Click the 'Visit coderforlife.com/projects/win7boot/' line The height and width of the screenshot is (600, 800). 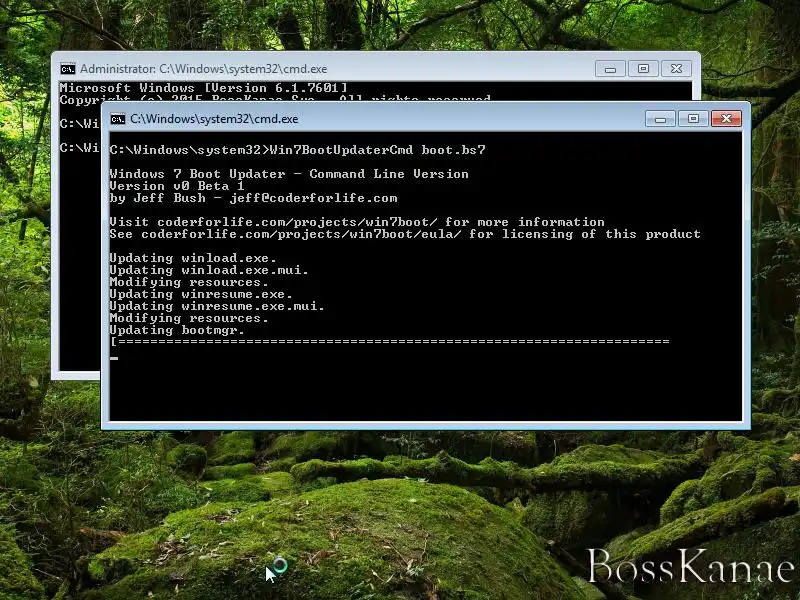tap(357, 222)
